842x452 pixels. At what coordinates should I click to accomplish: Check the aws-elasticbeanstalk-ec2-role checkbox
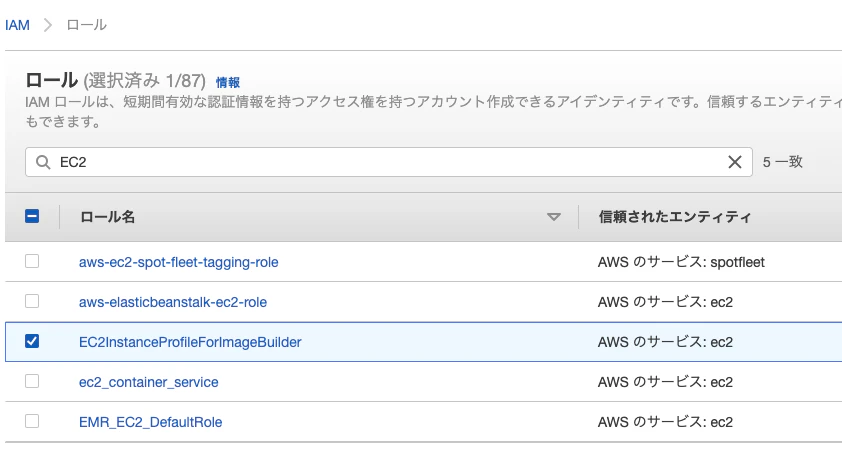pyautogui.click(x=32, y=301)
